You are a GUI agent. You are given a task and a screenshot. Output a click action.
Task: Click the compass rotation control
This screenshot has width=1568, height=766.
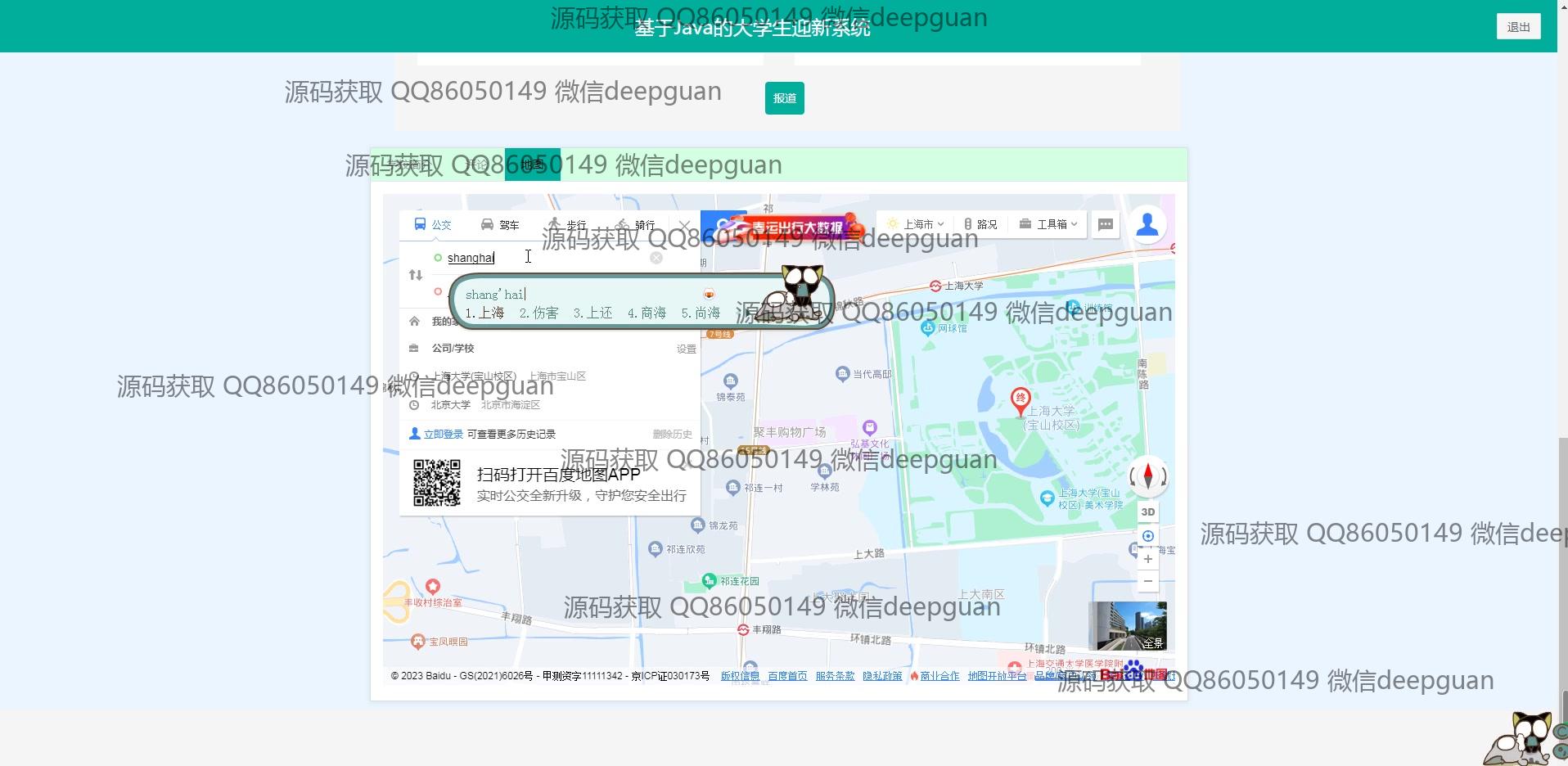pos(1148,476)
